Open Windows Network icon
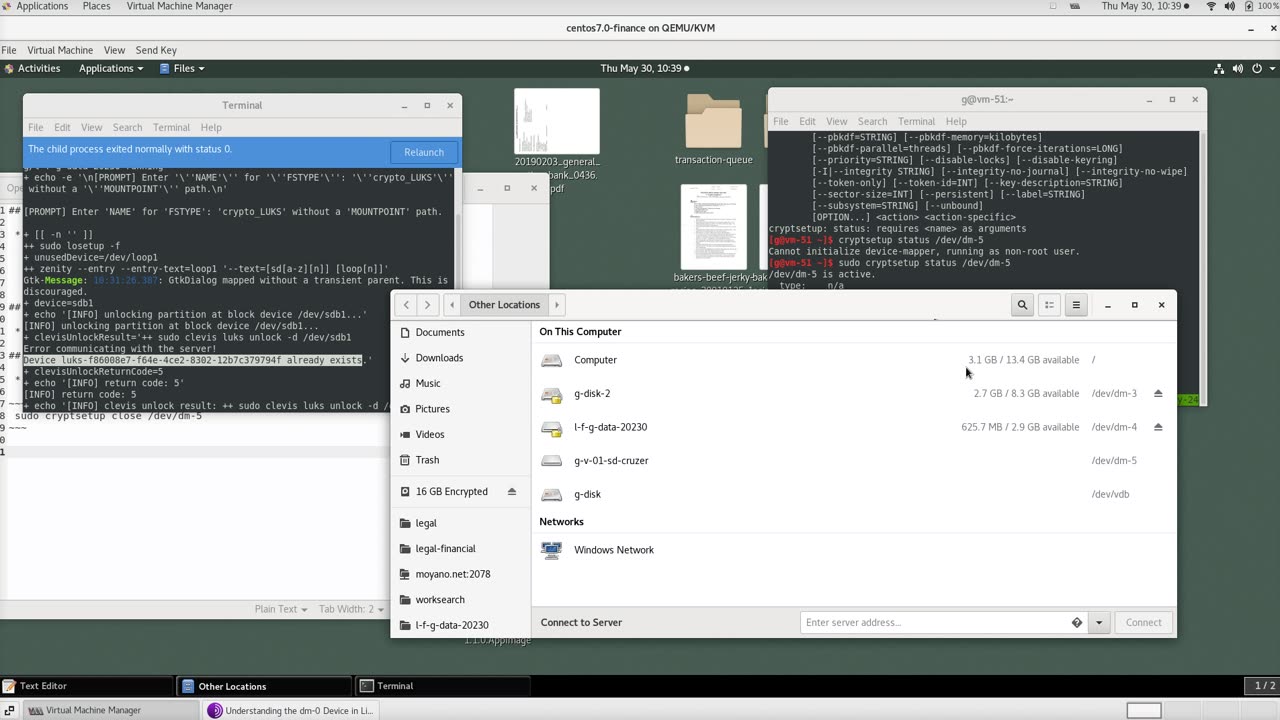Screen dimensions: 1280x720 click(551, 550)
